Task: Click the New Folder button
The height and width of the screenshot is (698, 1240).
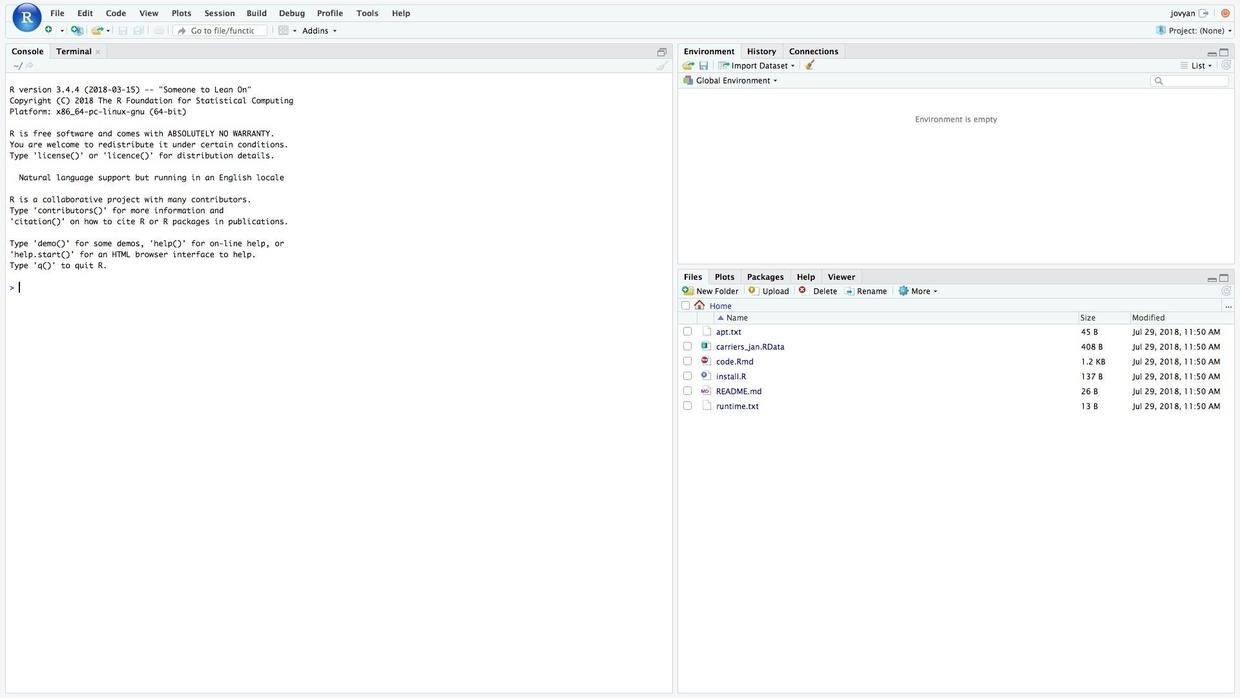Action: 710,291
